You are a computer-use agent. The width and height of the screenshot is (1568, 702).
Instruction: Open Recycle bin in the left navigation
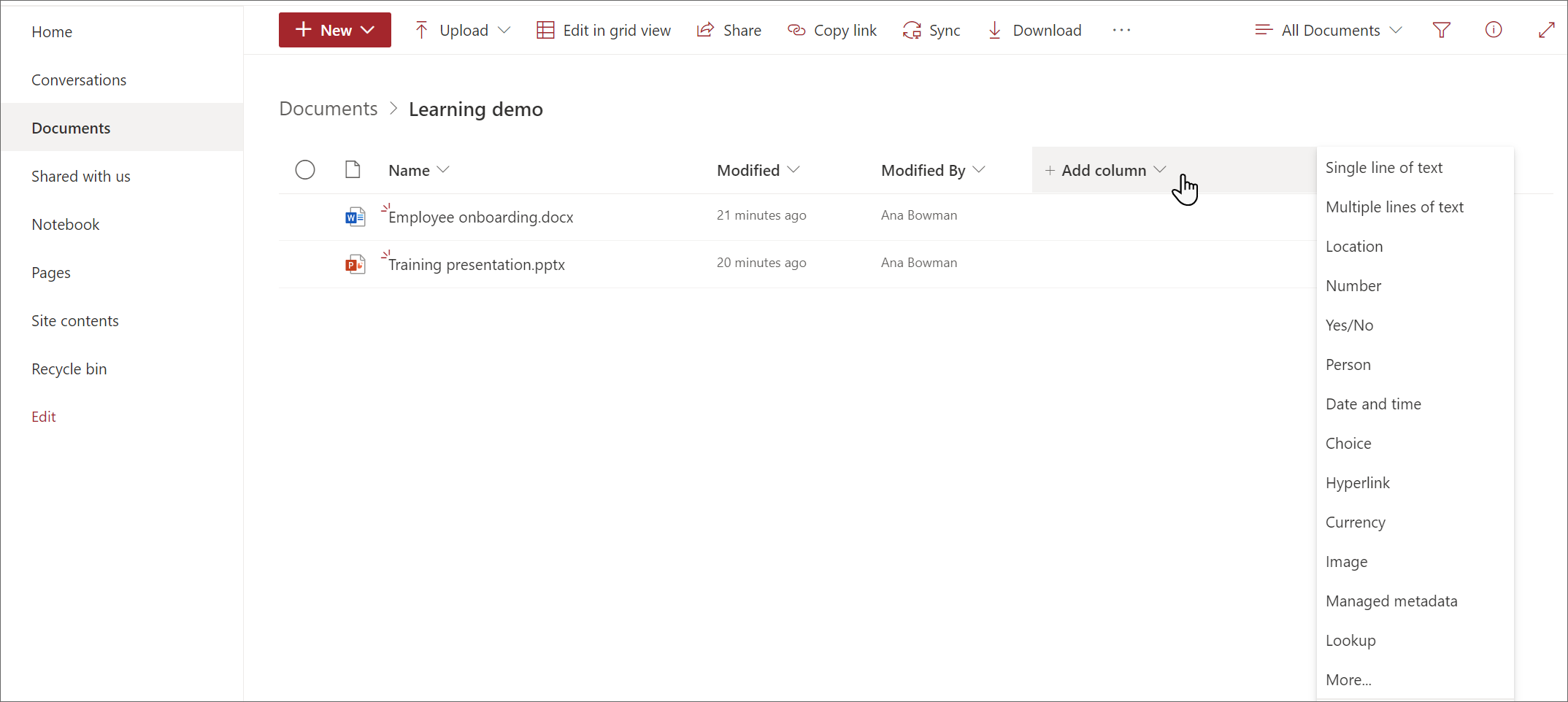click(69, 369)
